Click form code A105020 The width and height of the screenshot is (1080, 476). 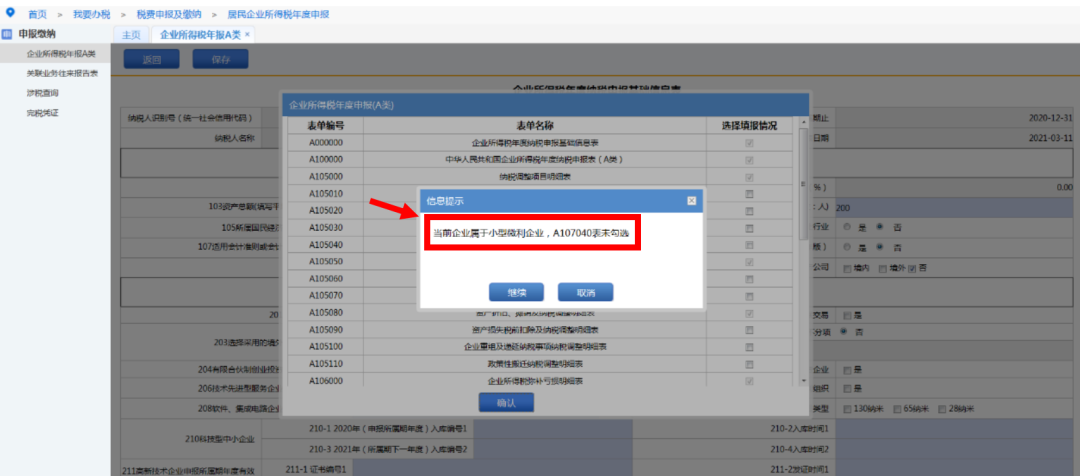tap(326, 211)
